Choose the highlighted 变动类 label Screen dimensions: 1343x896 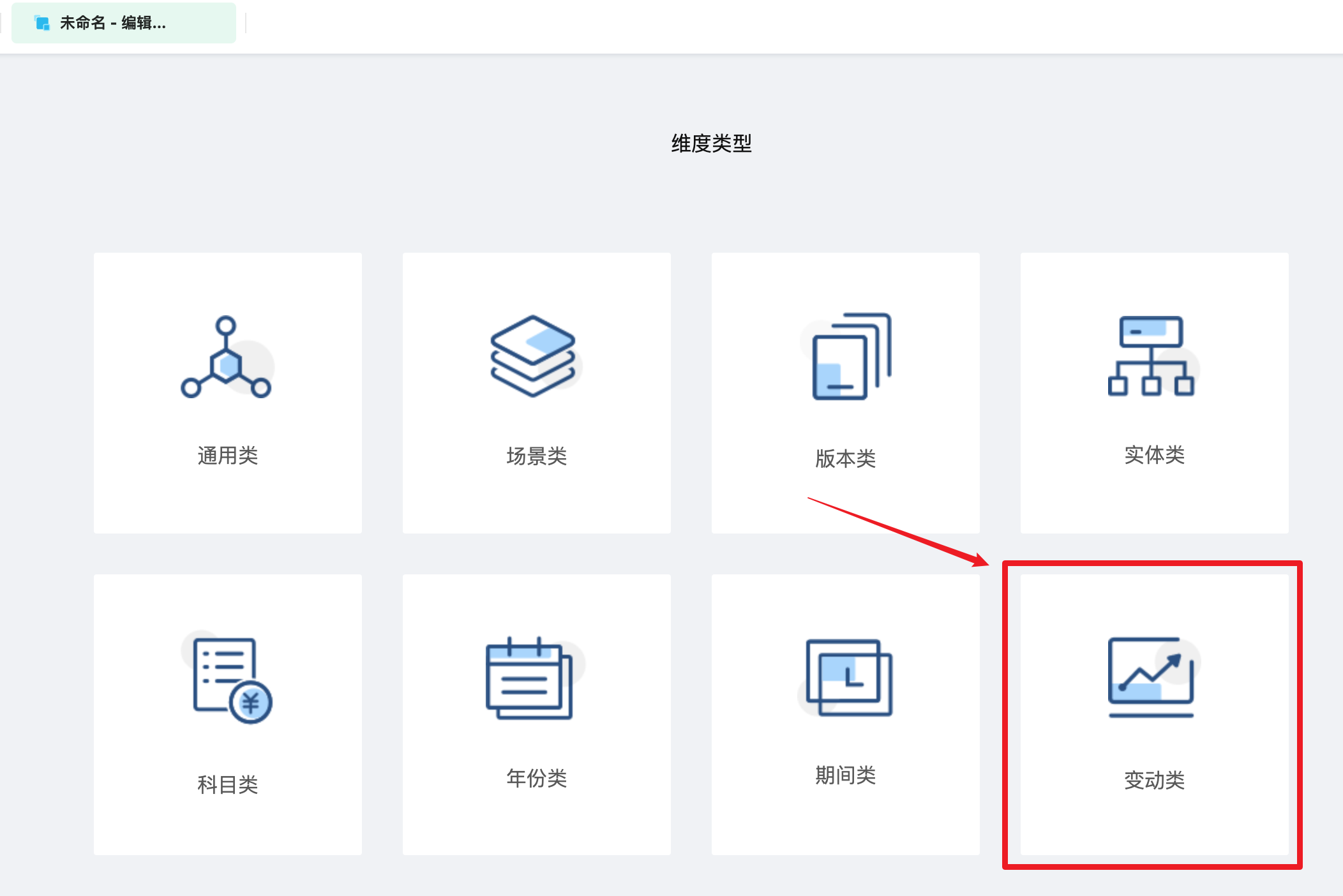(x=1155, y=780)
